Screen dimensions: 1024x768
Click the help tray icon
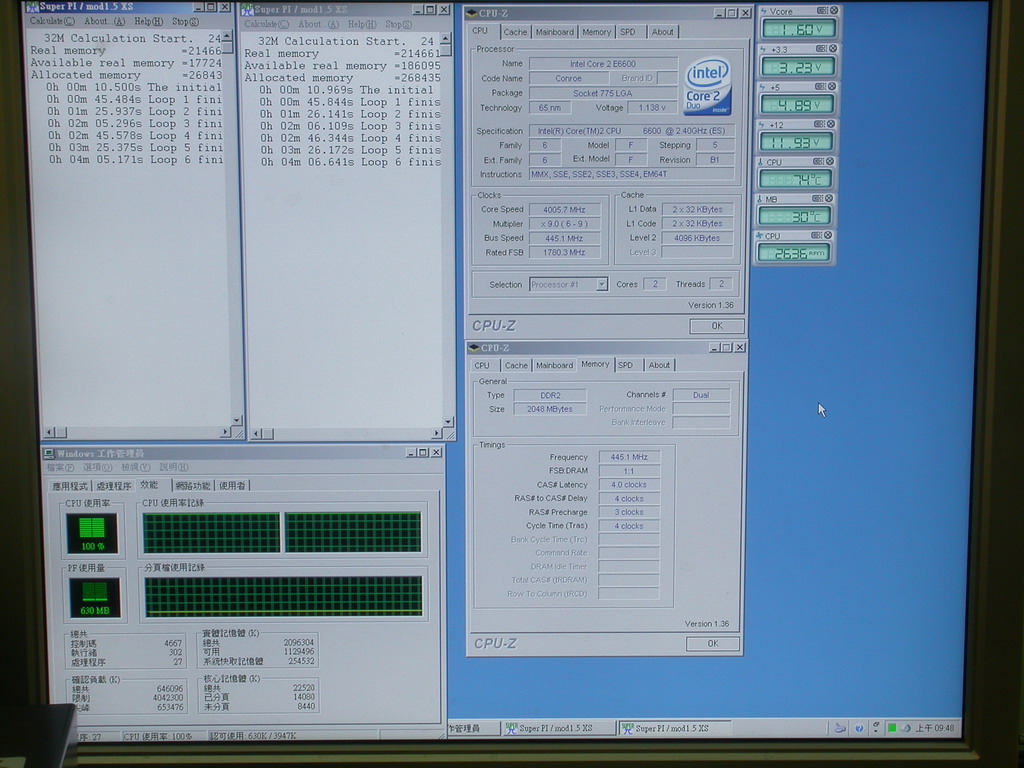click(x=859, y=728)
